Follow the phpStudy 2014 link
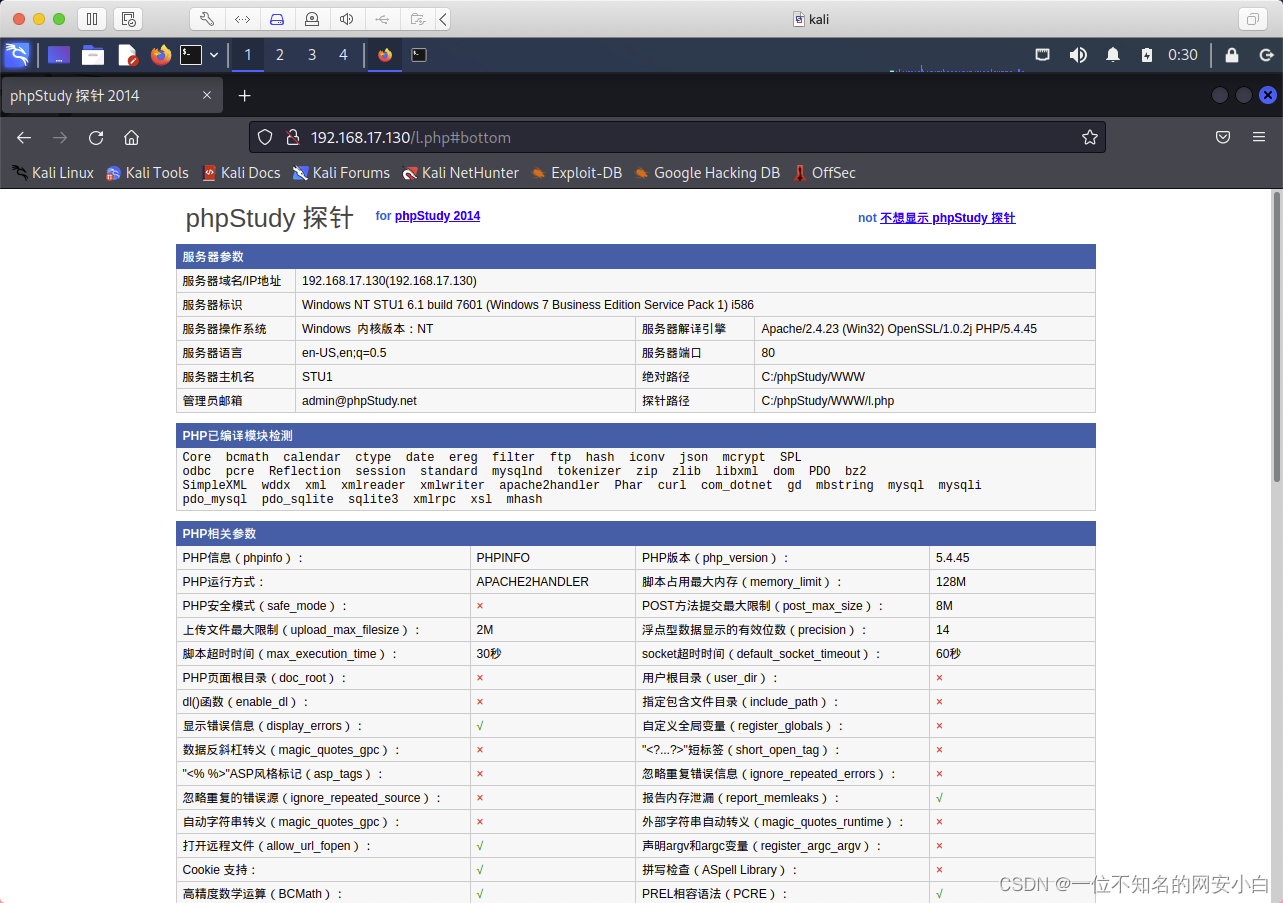The image size is (1283, 903). pos(437,216)
